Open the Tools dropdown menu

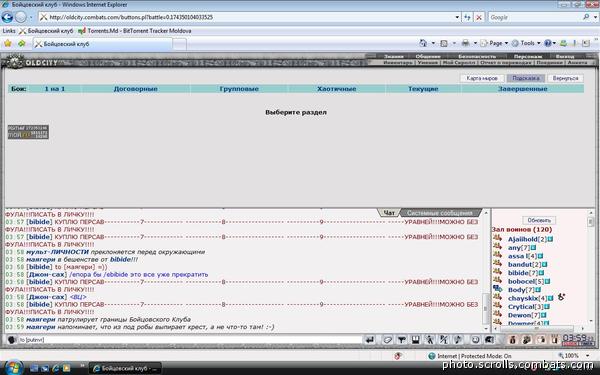click(x=527, y=43)
